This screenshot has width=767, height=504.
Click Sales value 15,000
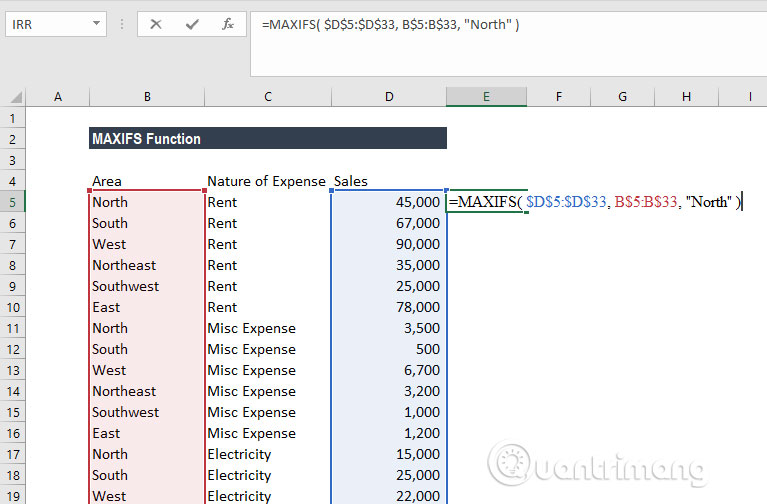tap(418, 455)
